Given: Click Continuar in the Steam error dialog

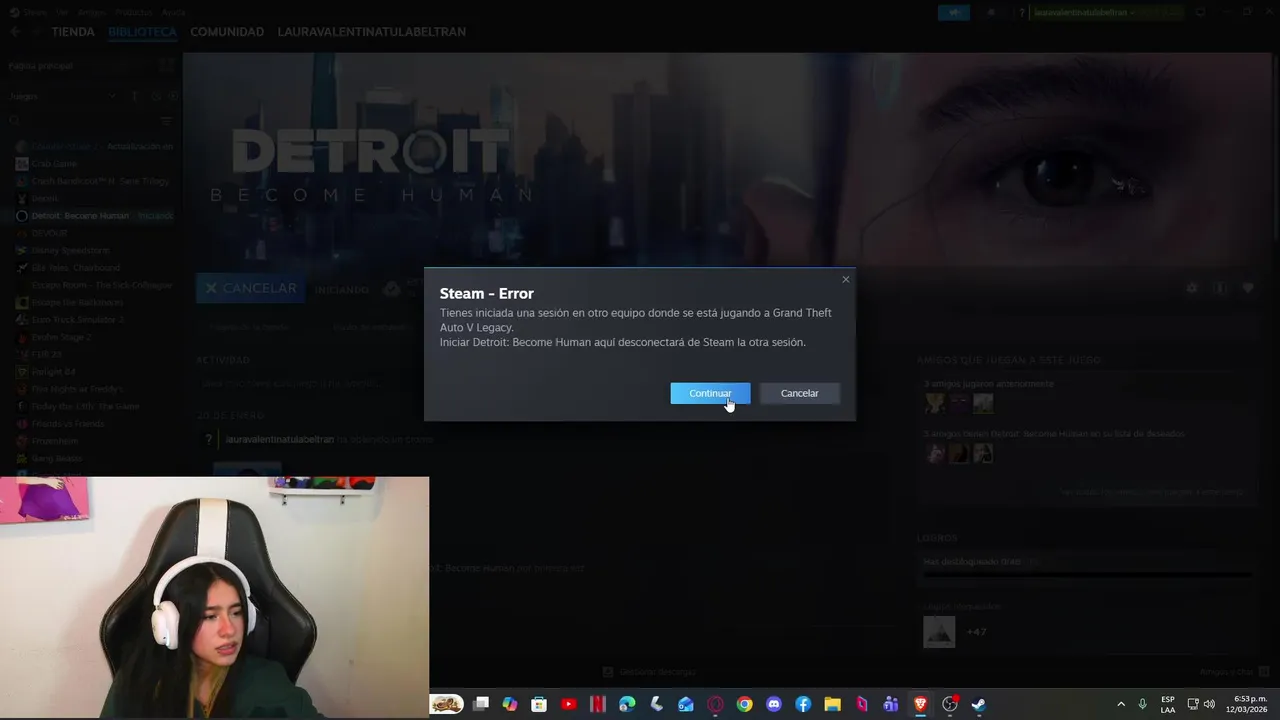Looking at the screenshot, I should pos(710,393).
